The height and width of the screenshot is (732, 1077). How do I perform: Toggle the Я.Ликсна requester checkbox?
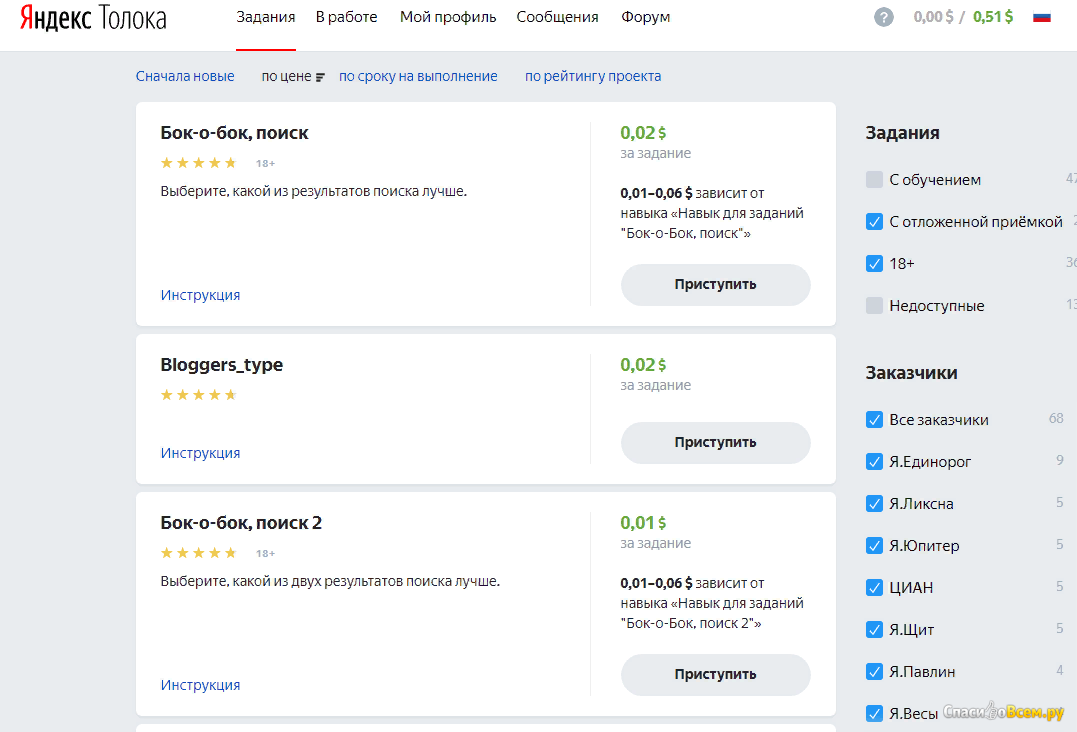tap(874, 503)
